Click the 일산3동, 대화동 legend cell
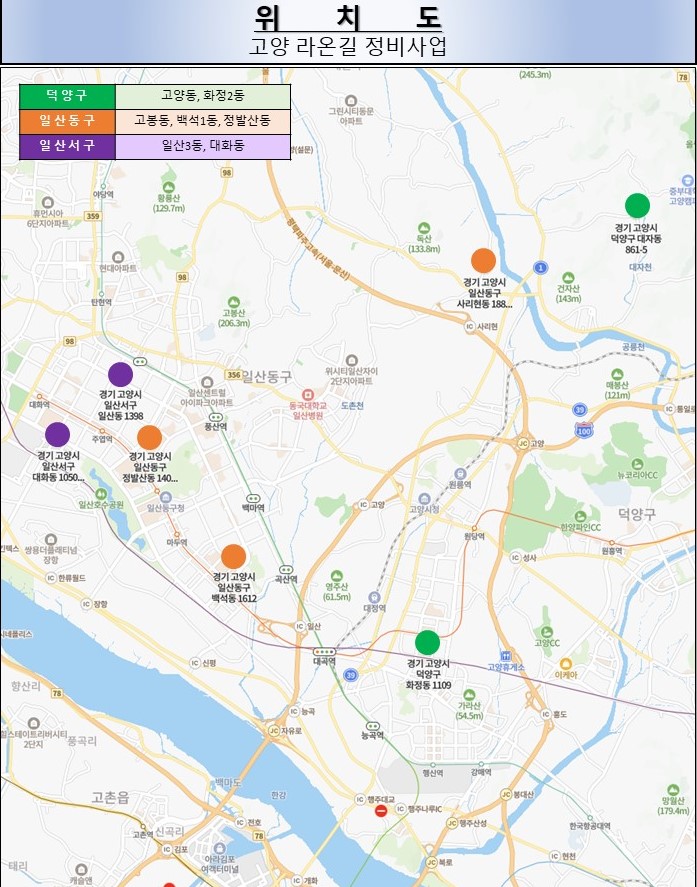697x887 pixels. (202, 145)
